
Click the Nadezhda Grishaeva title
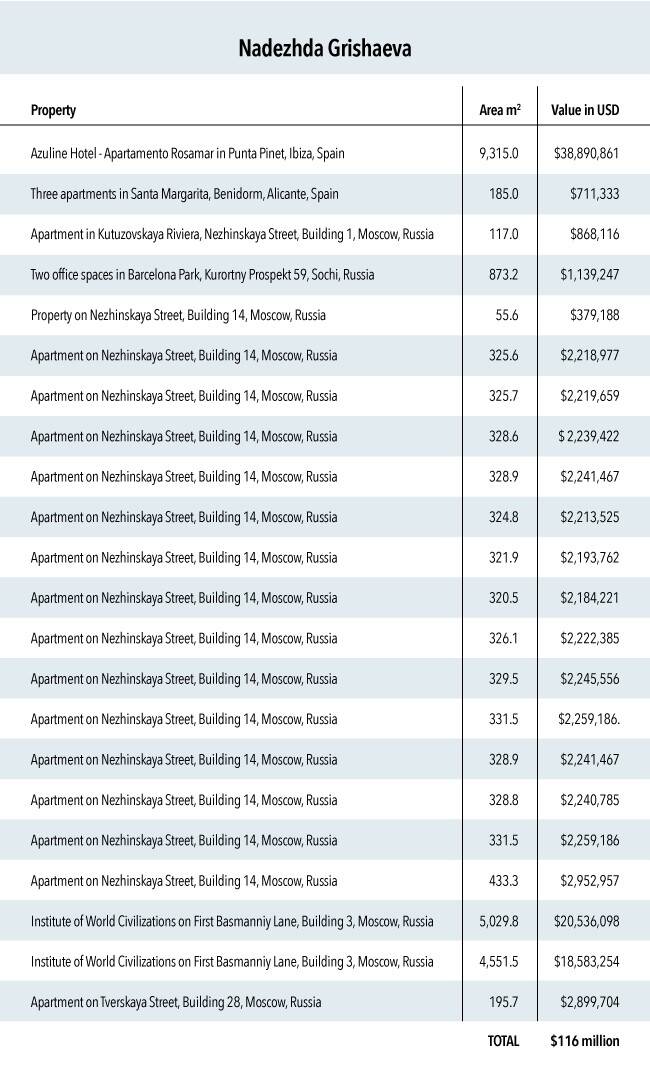tap(325, 48)
